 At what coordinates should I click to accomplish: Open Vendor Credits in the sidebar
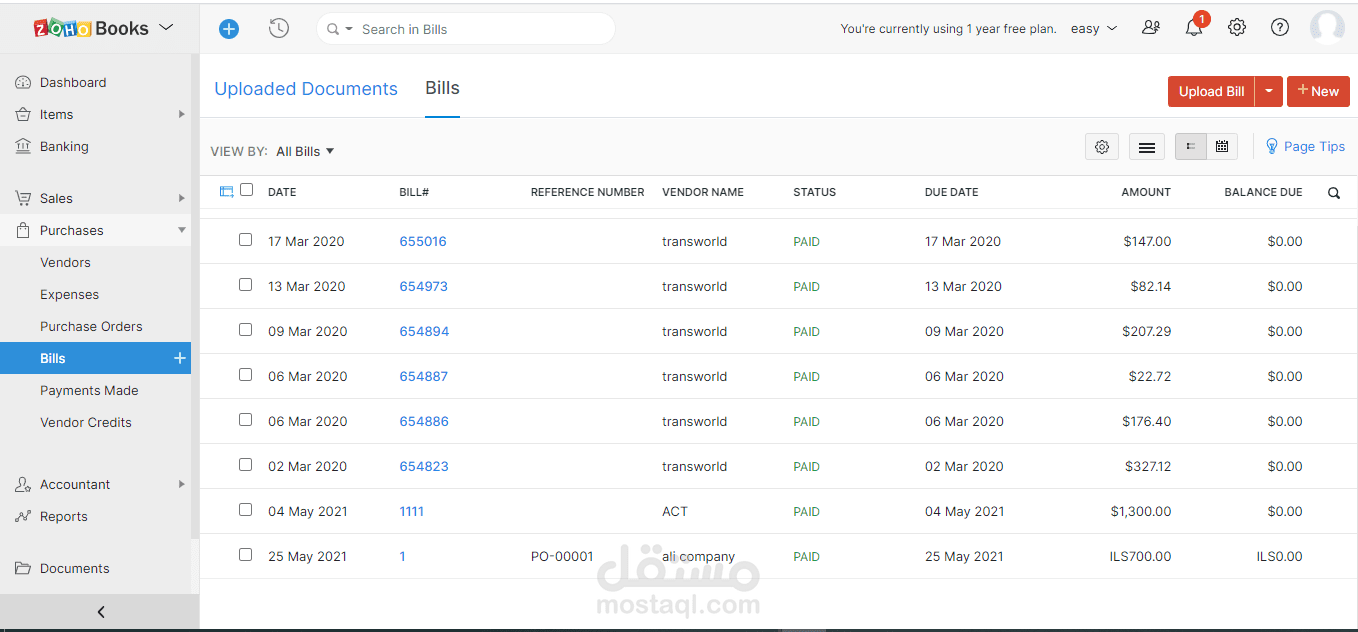[86, 422]
